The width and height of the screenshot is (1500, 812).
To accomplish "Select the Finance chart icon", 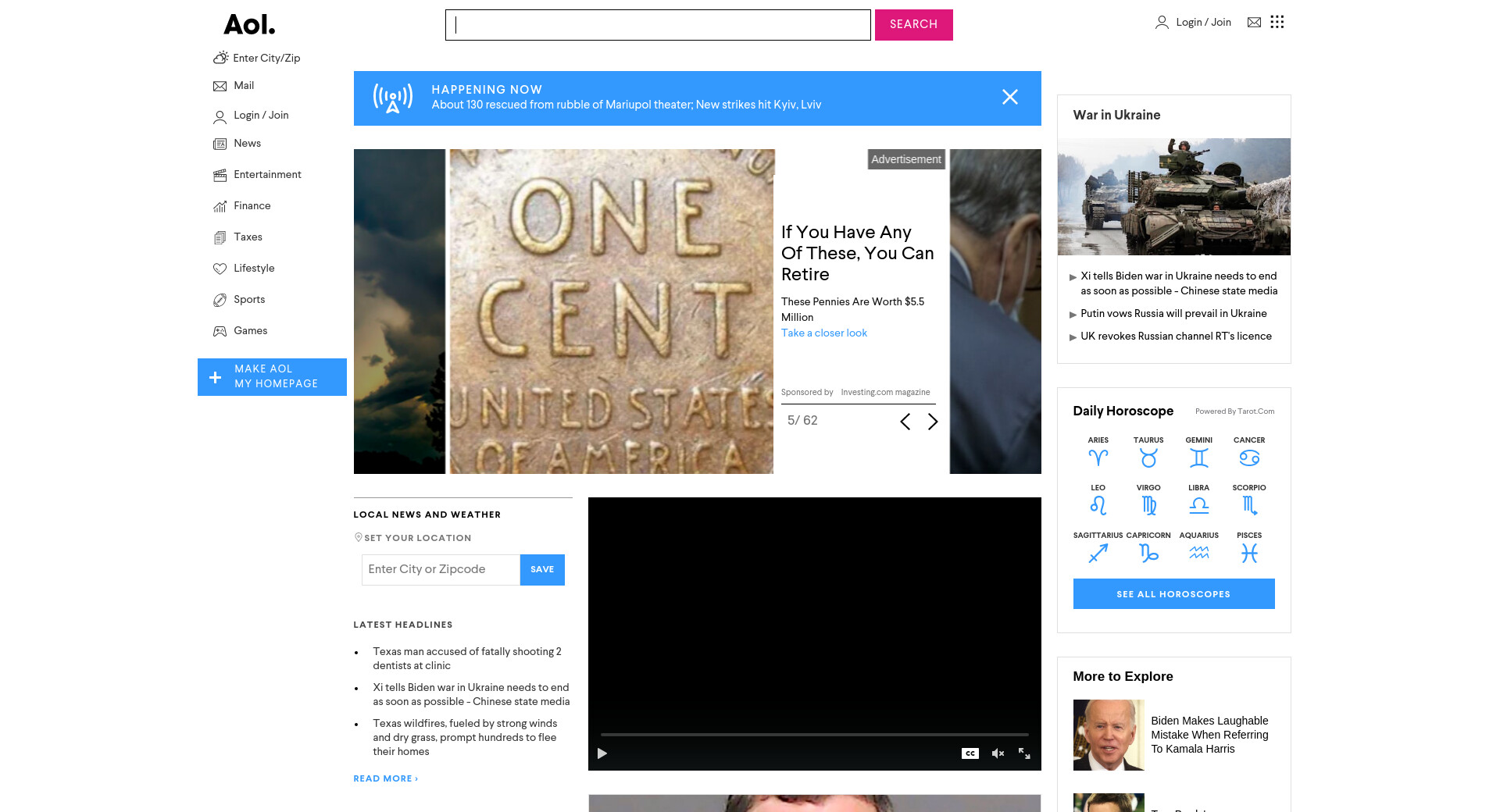I will click(220, 206).
